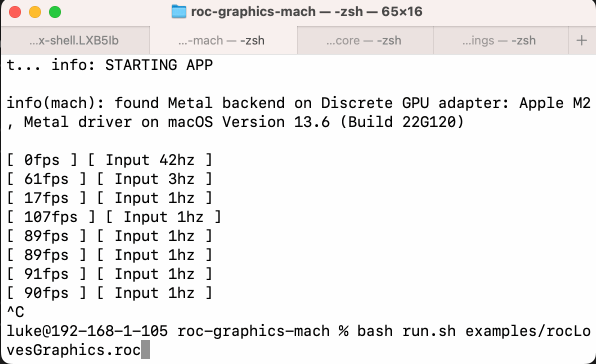Image resolution: width=596 pixels, height=364 pixels.
Task: Switch to the x-shell.LXB5Ib tab
Action: (x=75, y=40)
